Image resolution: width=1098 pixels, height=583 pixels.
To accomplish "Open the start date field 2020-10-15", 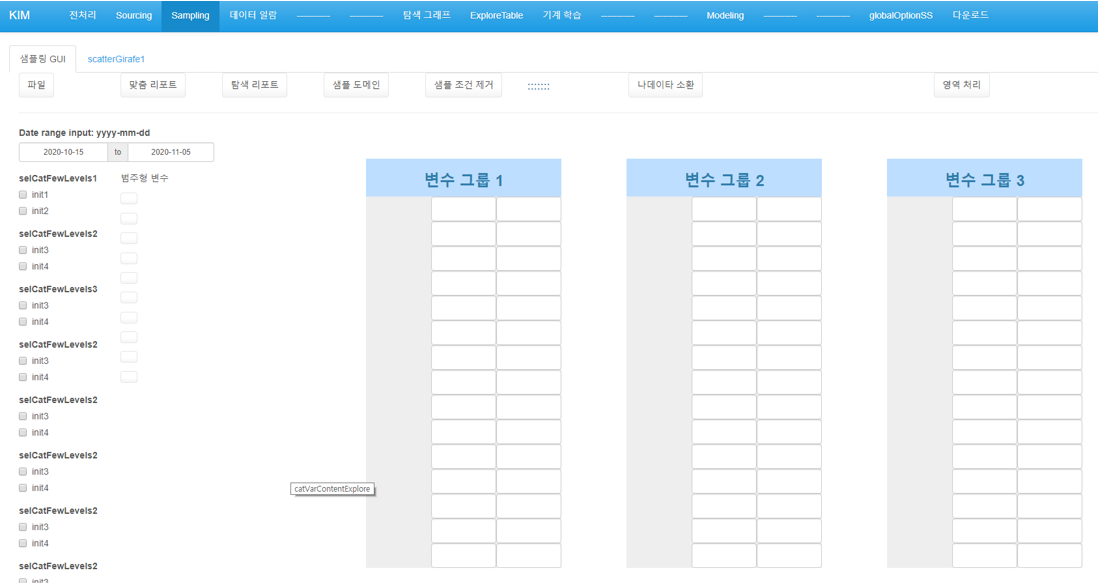I will (63, 152).
